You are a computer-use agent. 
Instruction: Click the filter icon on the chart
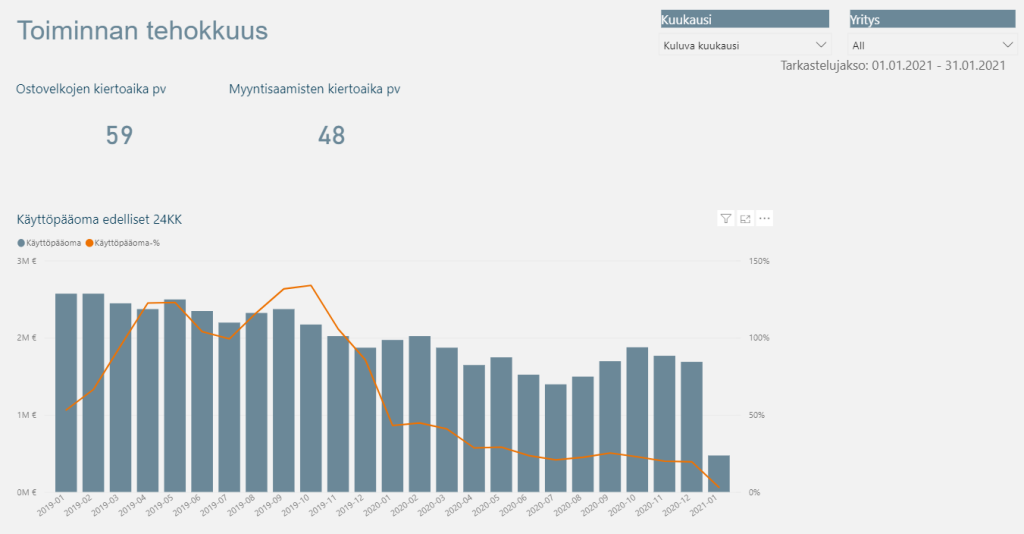point(726,218)
